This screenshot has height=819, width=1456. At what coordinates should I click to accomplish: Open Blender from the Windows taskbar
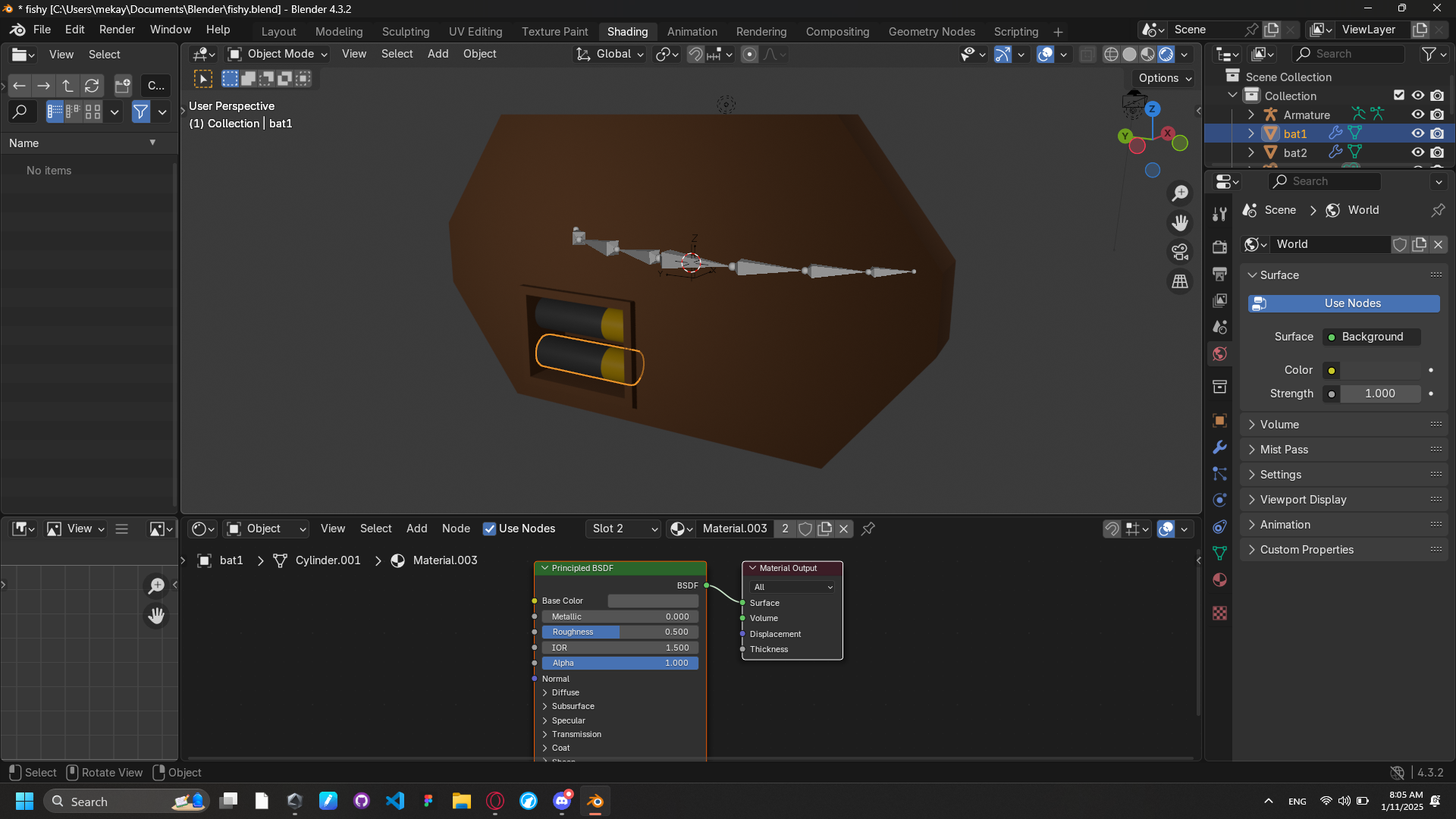pyautogui.click(x=595, y=802)
